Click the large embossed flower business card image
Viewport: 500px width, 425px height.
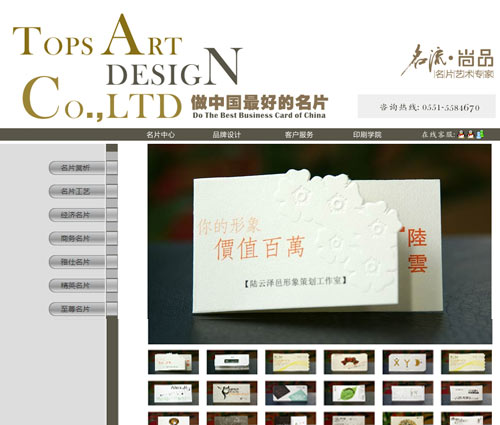coord(320,244)
